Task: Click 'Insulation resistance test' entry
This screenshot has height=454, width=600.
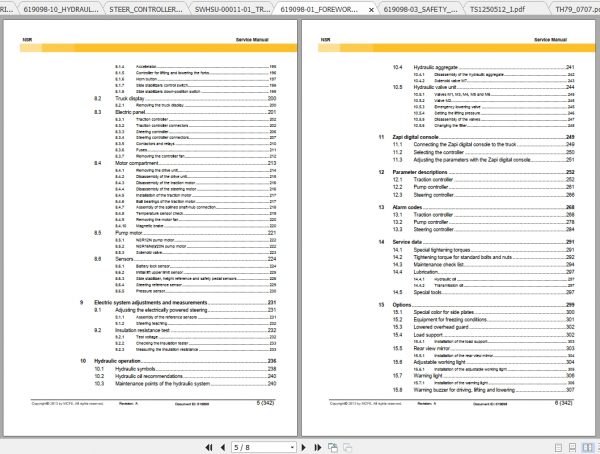Action: [142, 330]
